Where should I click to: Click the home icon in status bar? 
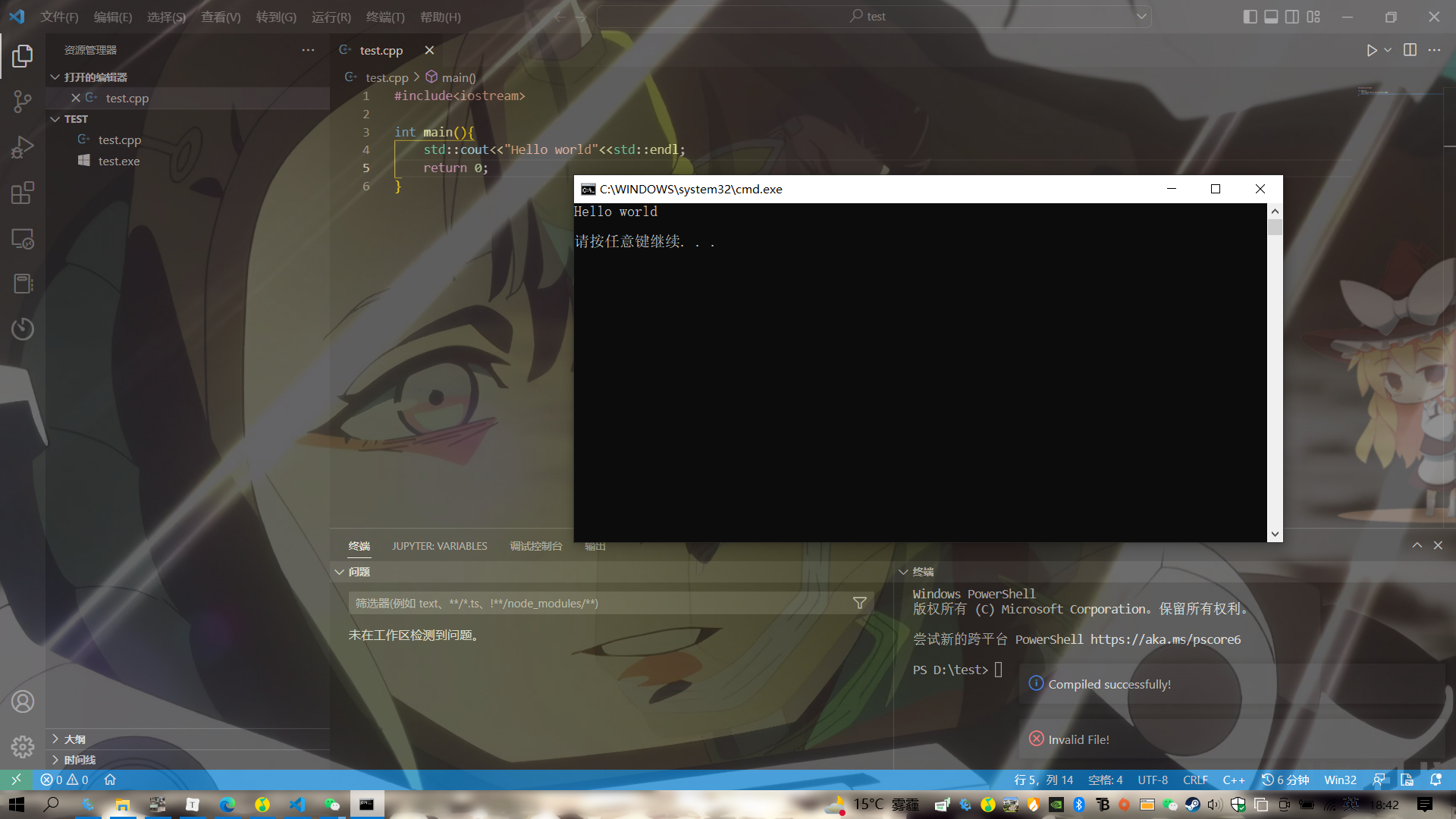[x=110, y=780]
